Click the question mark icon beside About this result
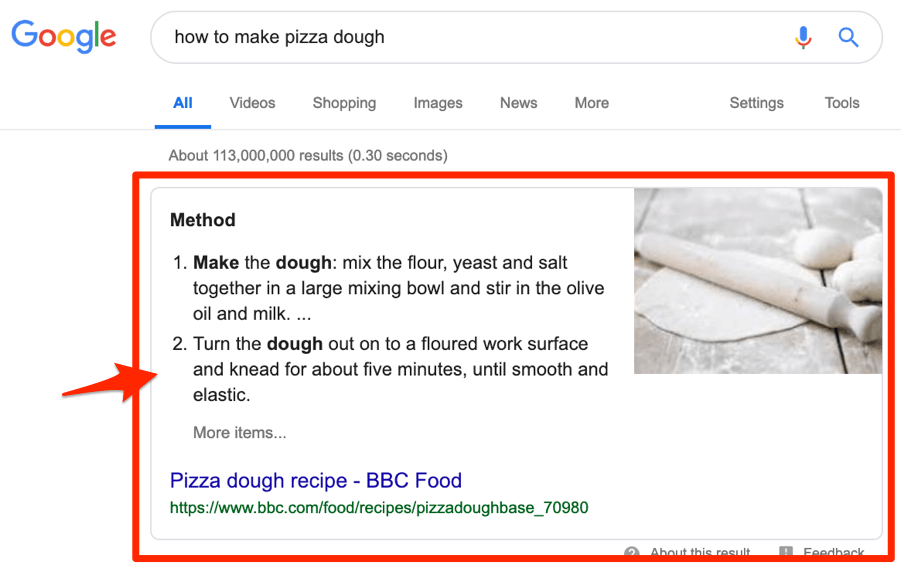Screen dimensions: 901x572 click(632, 553)
